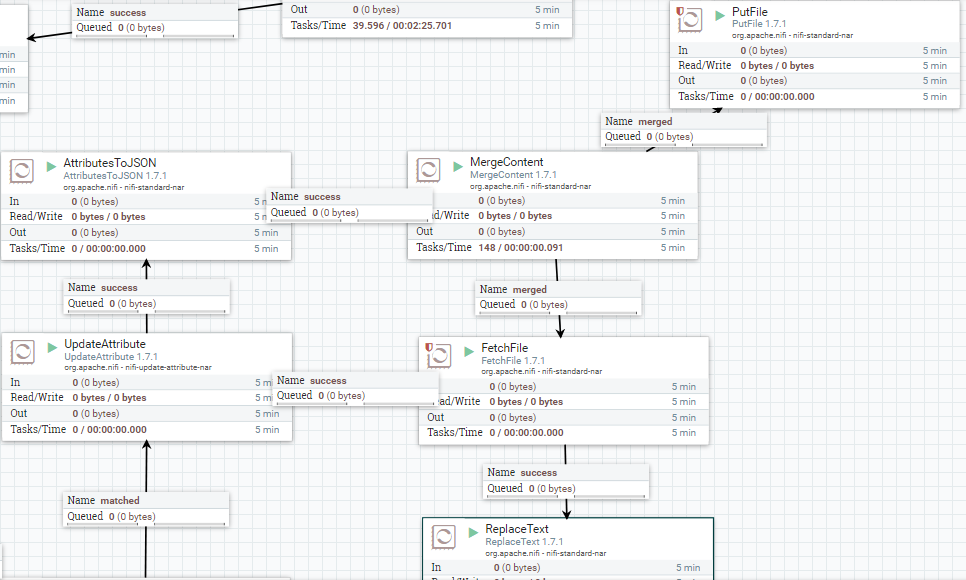Click the AttributesToJSON processor type icon

point(22,170)
